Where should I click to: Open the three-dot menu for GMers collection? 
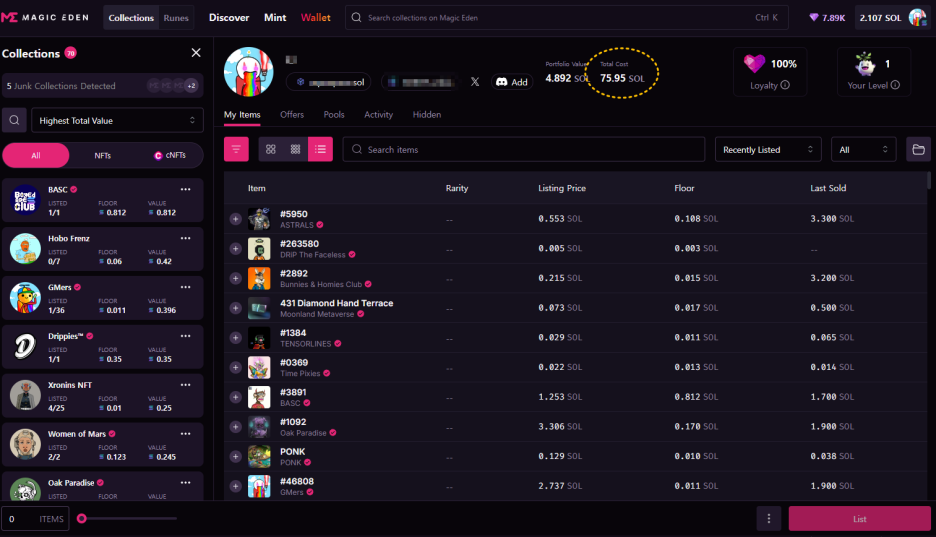(x=186, y=287)
